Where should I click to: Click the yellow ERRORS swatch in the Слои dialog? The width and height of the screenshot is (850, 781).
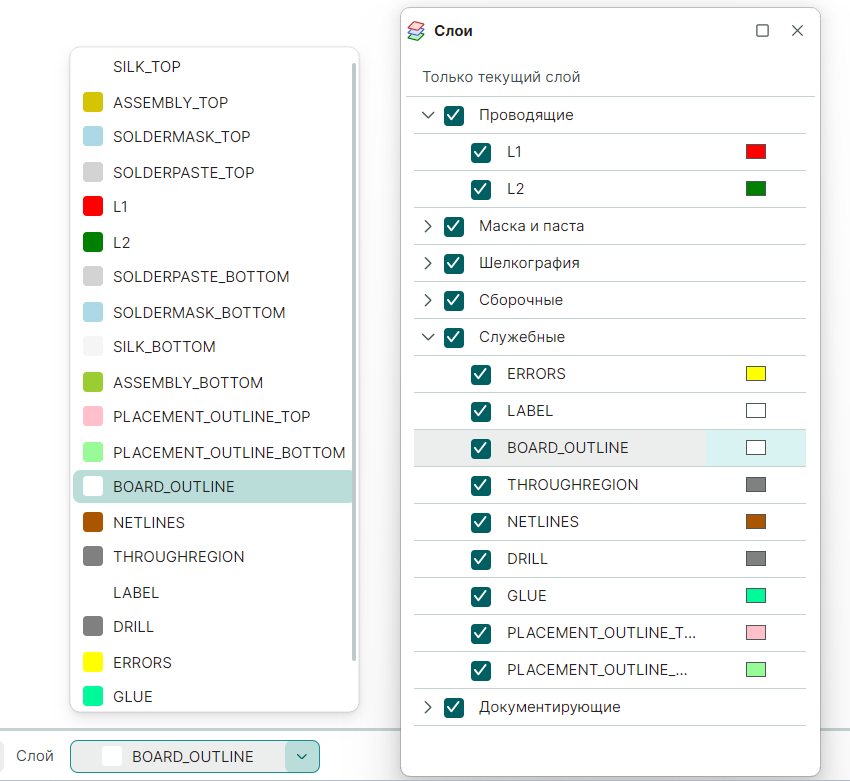tap(757, 373)
